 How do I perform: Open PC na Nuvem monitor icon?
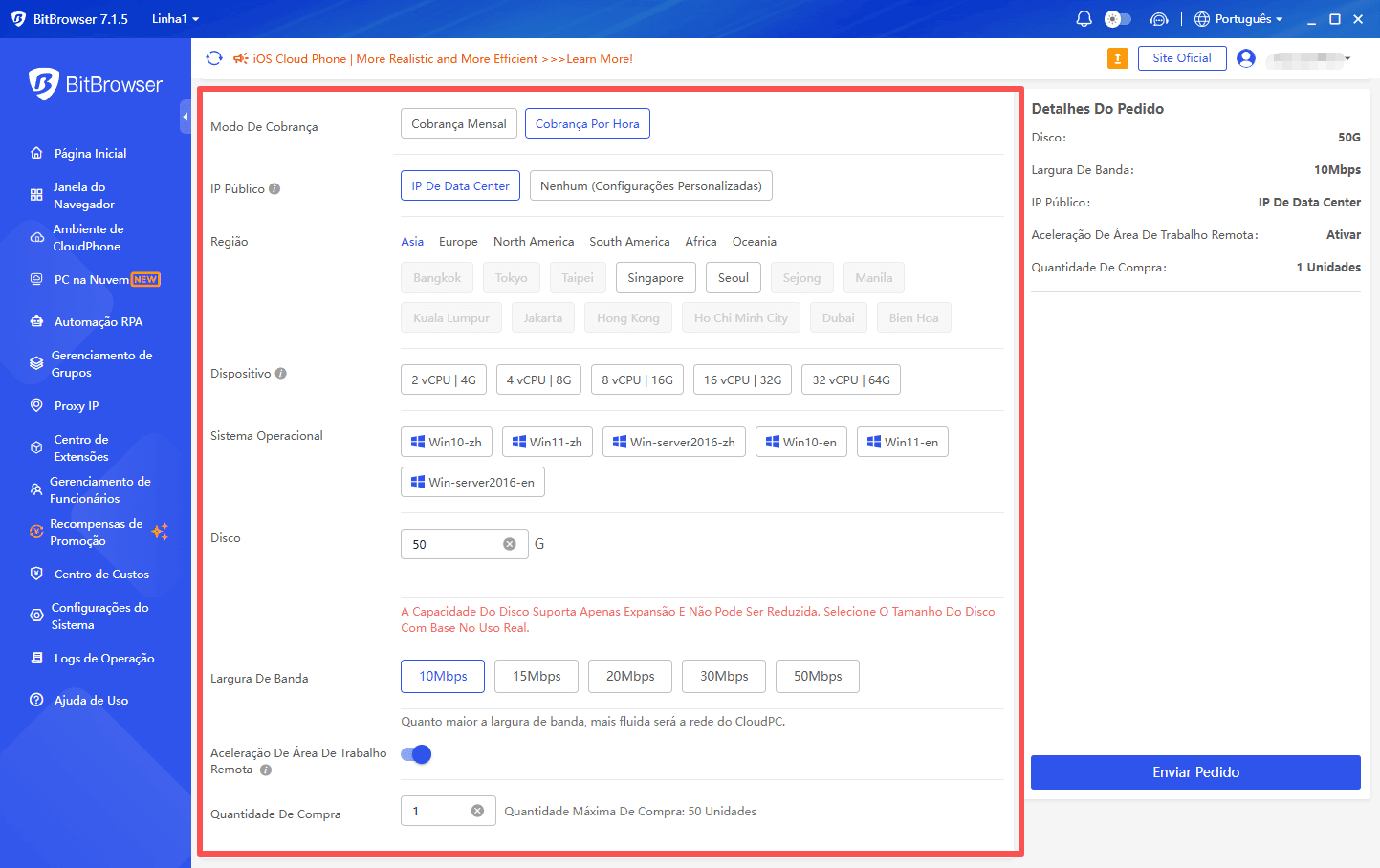click(36, 279)
